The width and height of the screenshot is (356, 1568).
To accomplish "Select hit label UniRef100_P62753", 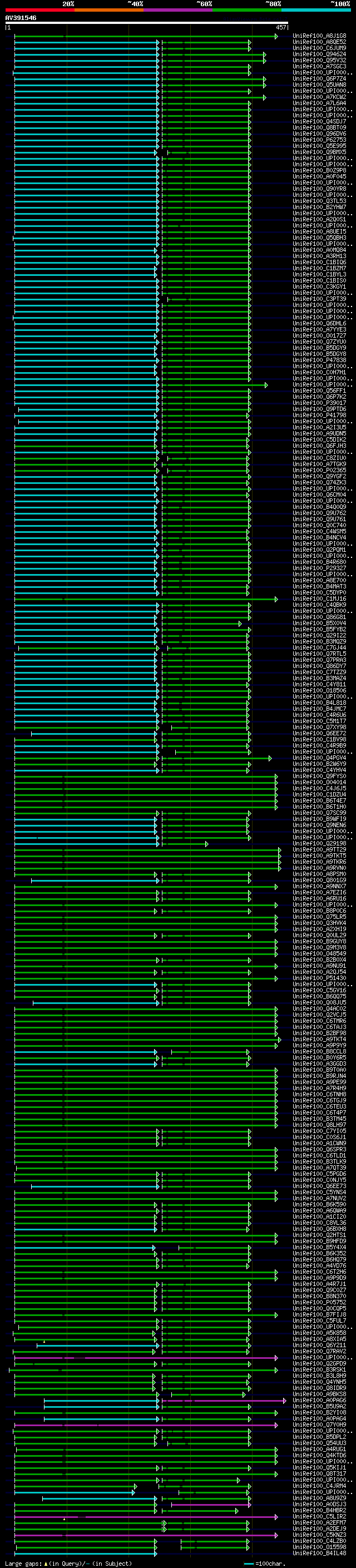I will 319,140.
